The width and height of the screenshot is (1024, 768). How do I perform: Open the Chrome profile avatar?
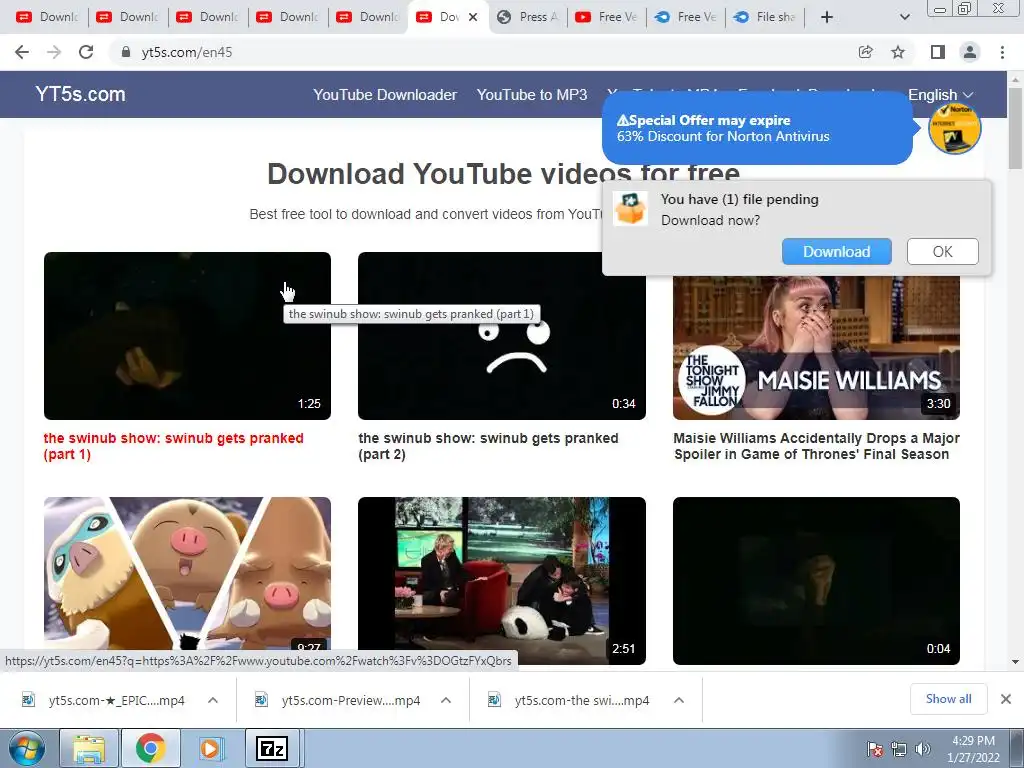tap(970, 52)
